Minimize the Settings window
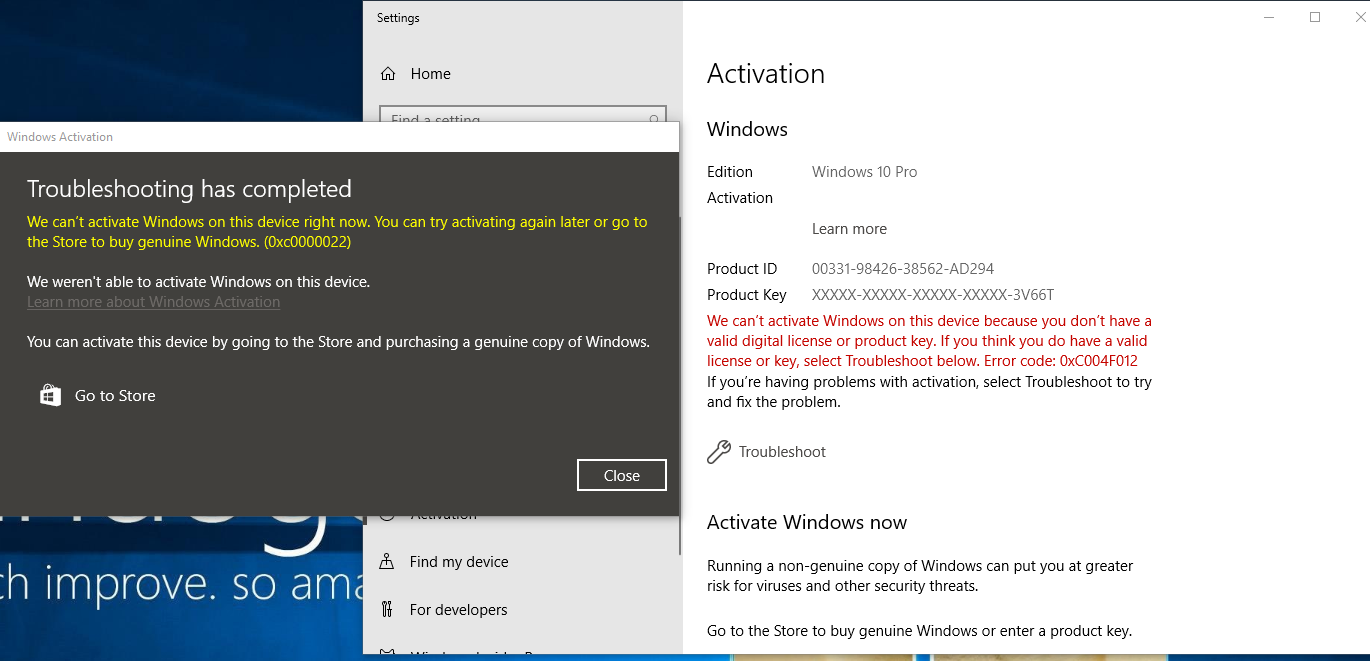The width and height of the screenshot is (1370, 661). point(1269,17)
